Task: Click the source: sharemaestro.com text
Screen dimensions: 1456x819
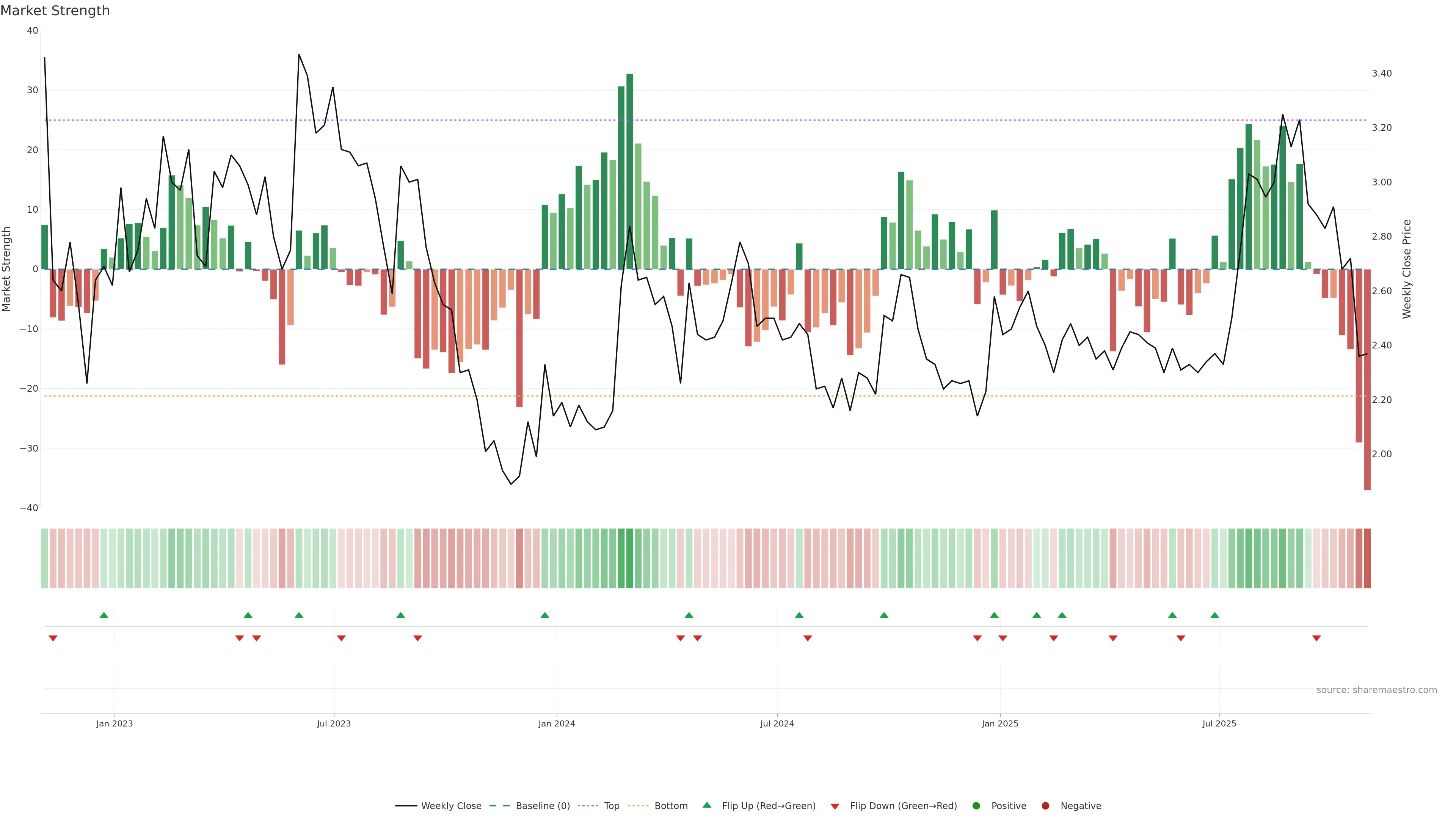Action: point(1376,690)
